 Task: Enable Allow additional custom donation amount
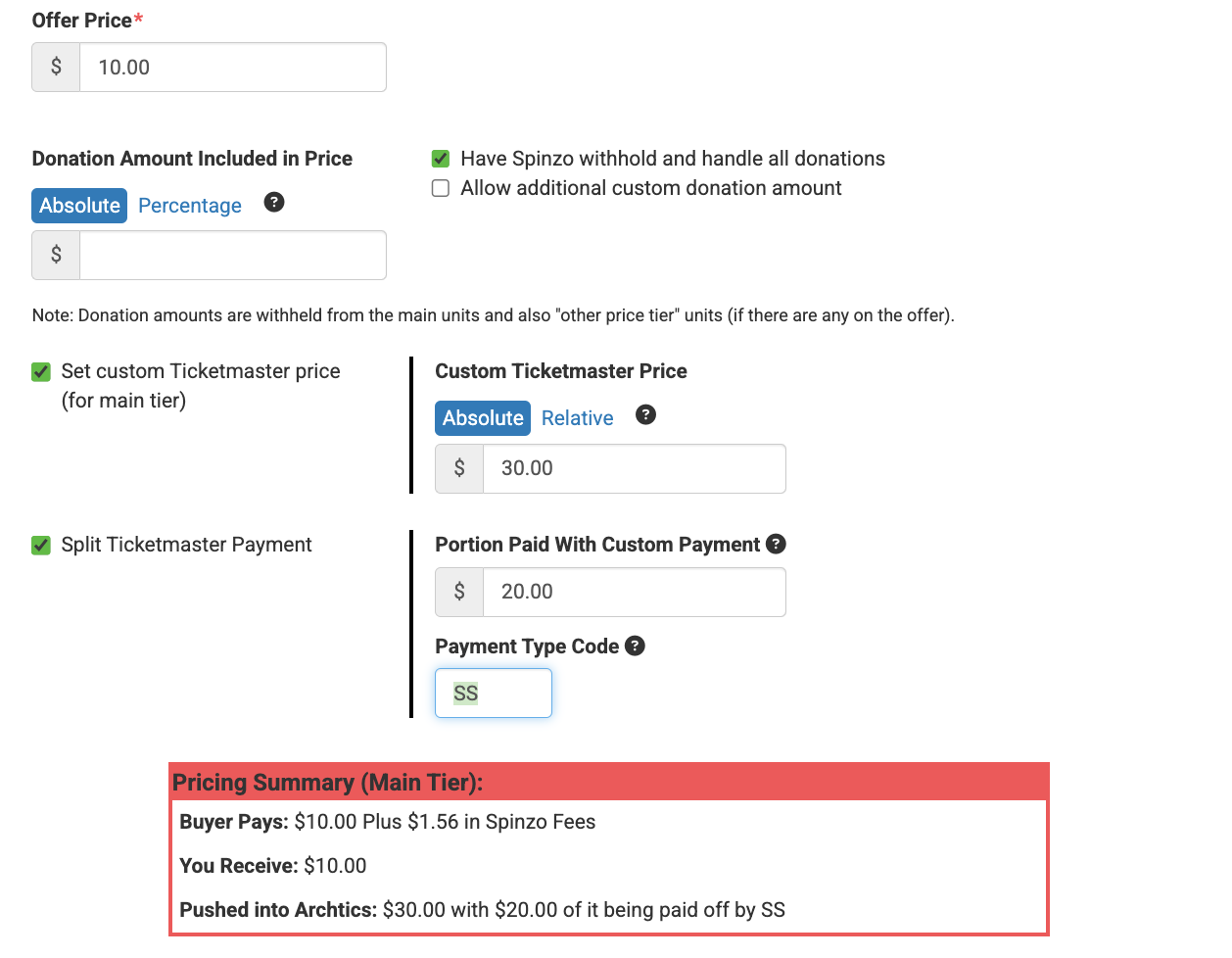pos(441,188)
